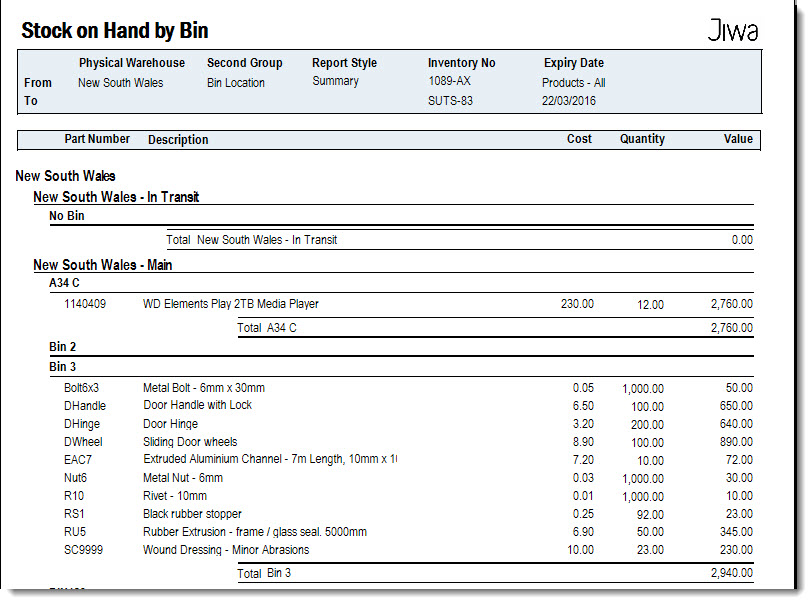Click 'Sliding Door wheels' description

click(190, 442)
